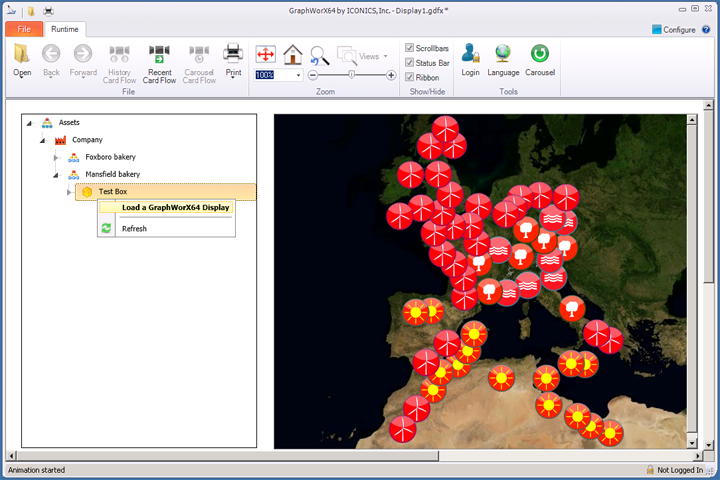720x480 pixels.
Task: Open the zoom percentage dropdown
Action: point(298,75)
